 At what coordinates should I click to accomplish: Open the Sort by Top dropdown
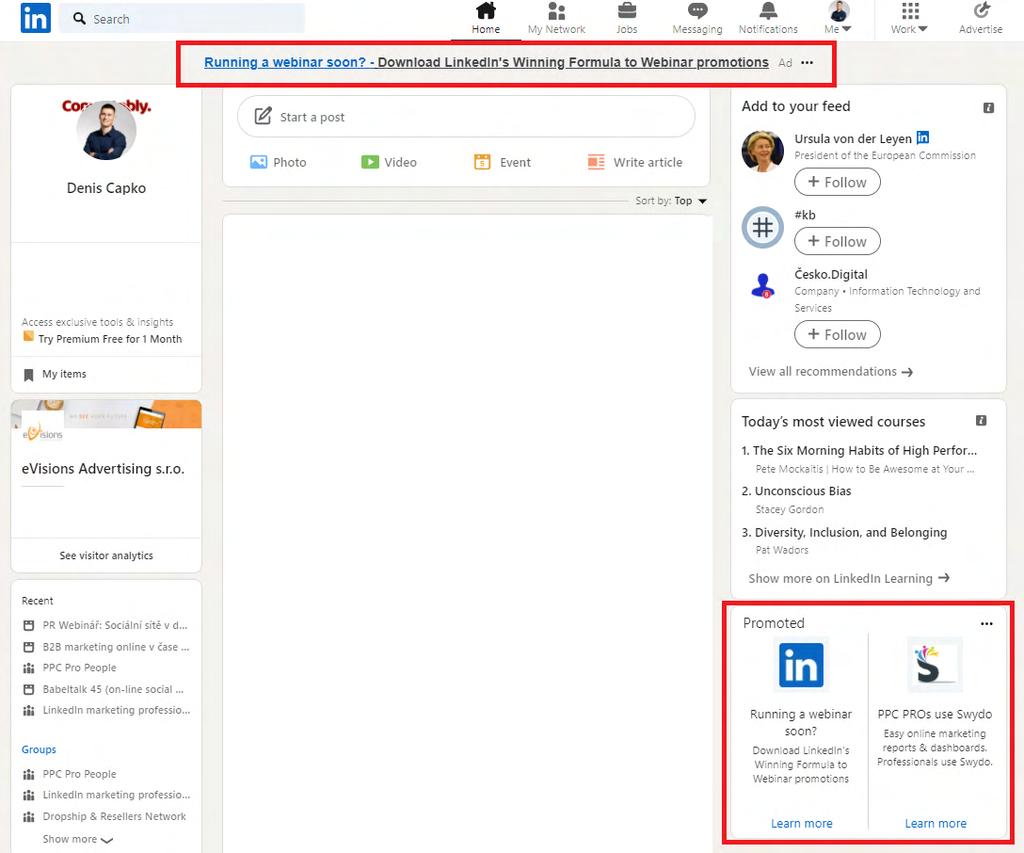[x=671, y=201]
